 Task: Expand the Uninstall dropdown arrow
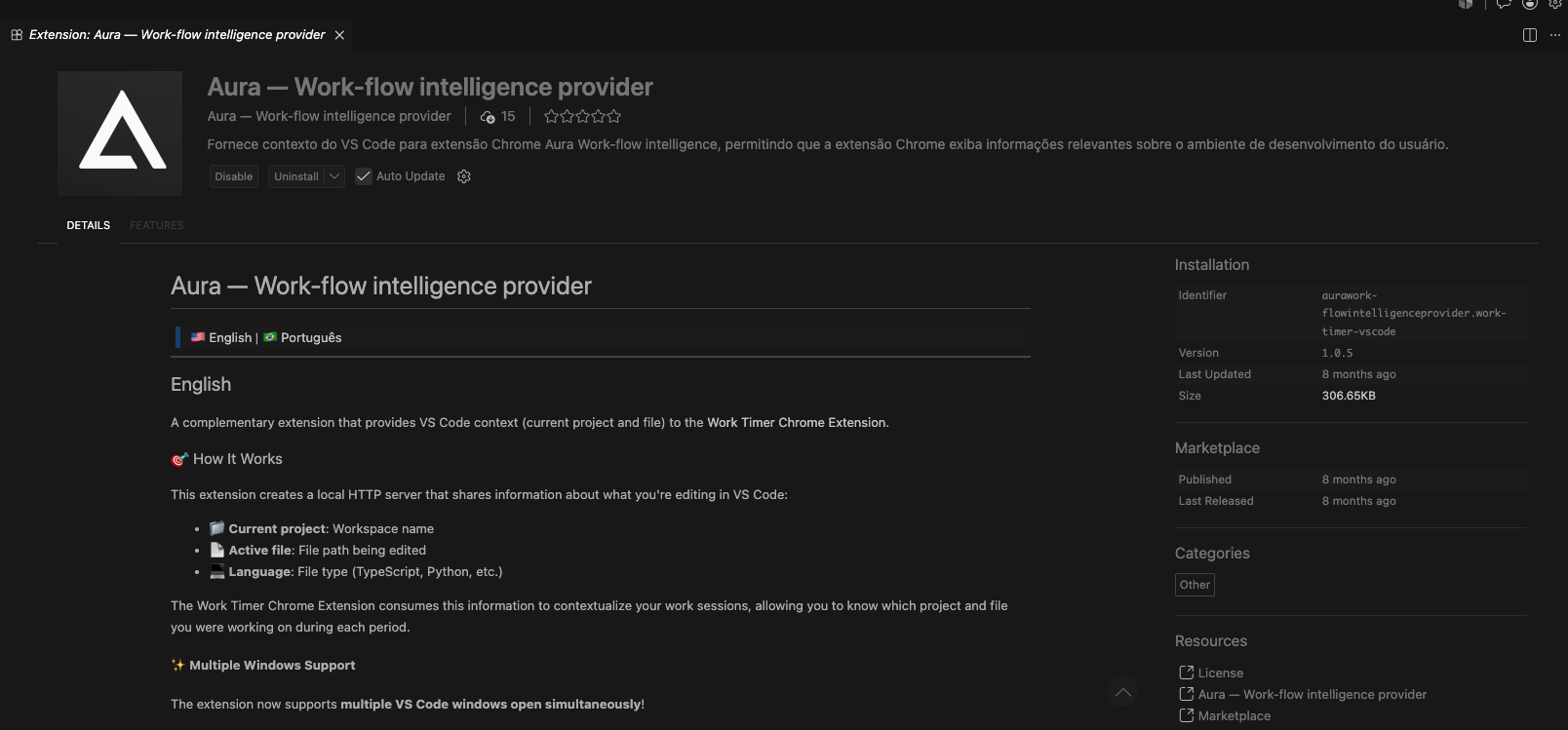pyautogui.click(x=334, y=176)
